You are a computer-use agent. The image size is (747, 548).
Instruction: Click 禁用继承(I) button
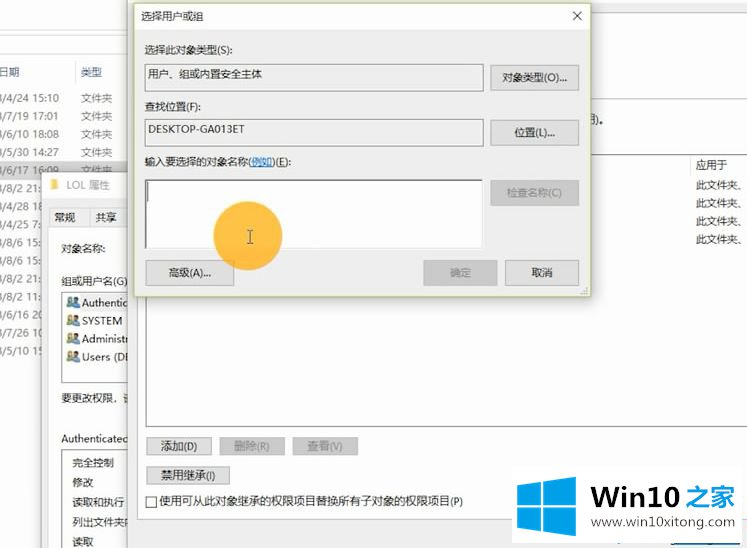[188, 475]
